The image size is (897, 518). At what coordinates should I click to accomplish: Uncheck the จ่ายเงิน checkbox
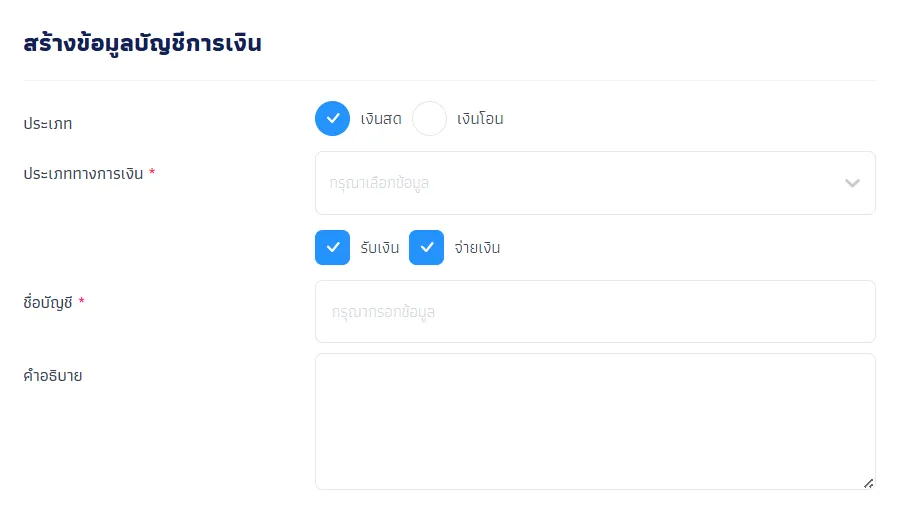[426, 247]
